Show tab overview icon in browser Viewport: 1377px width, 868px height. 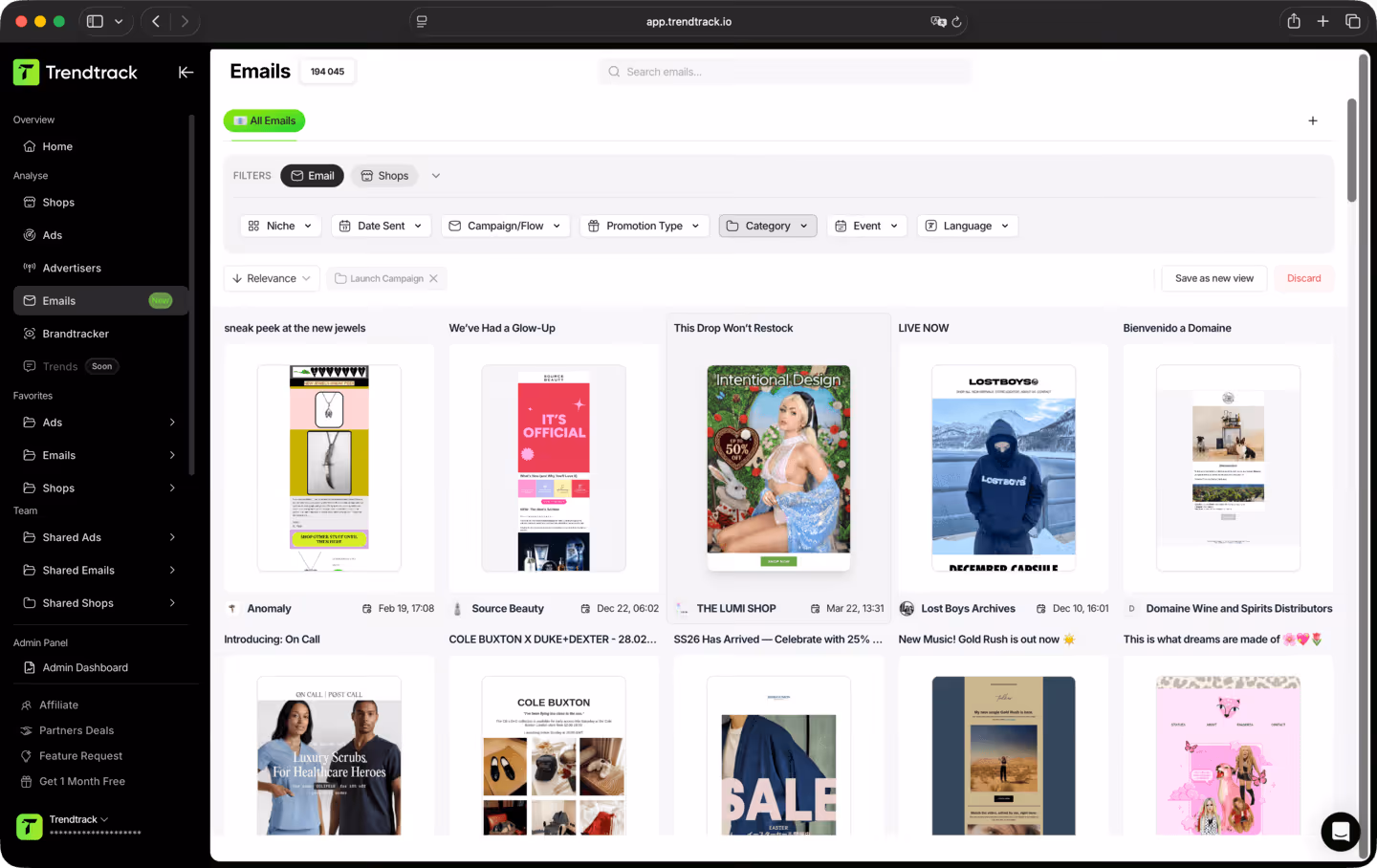click(1353, 21)
